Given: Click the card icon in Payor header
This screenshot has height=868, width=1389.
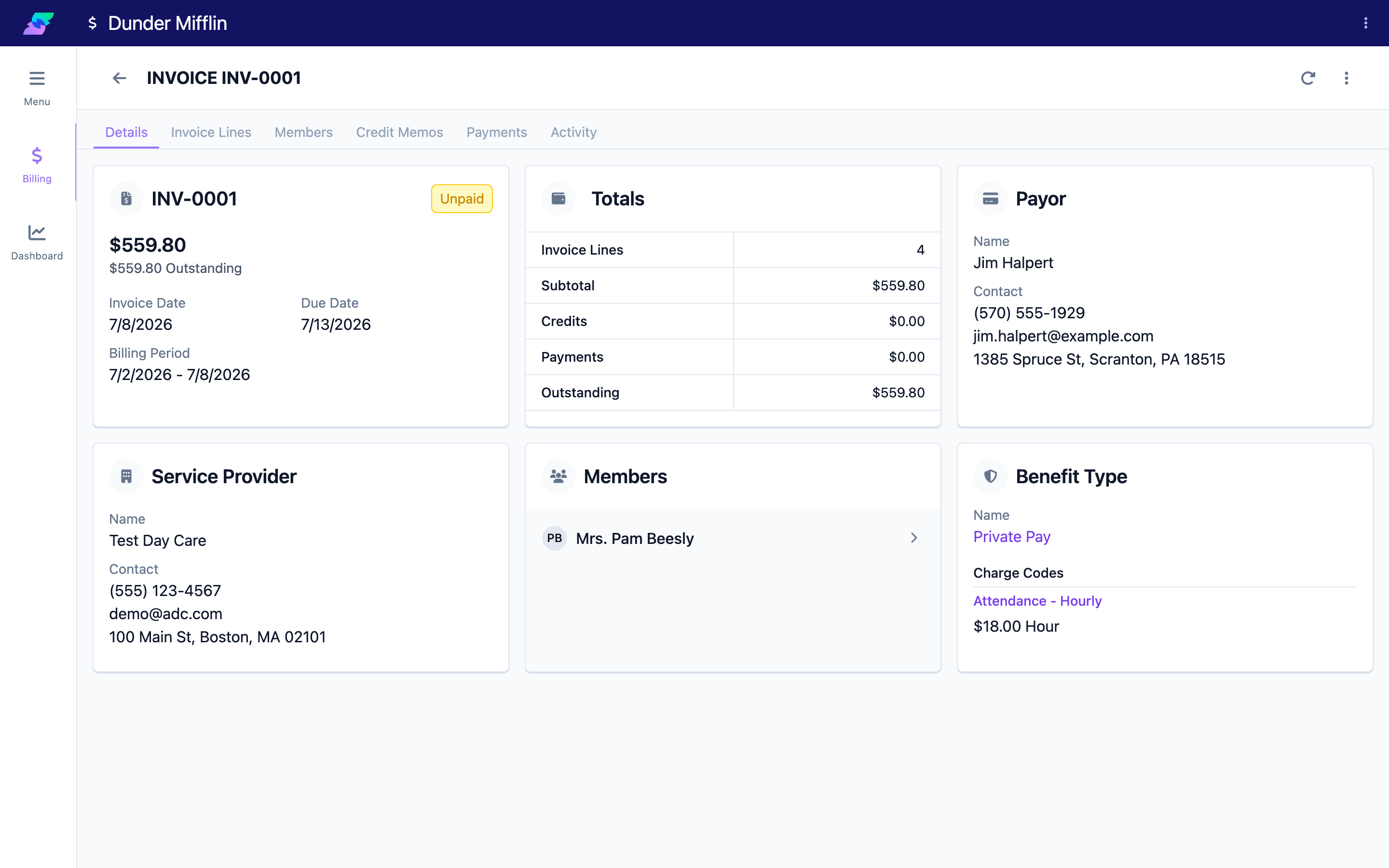Looking at the screenshot, I should point(991,199).
